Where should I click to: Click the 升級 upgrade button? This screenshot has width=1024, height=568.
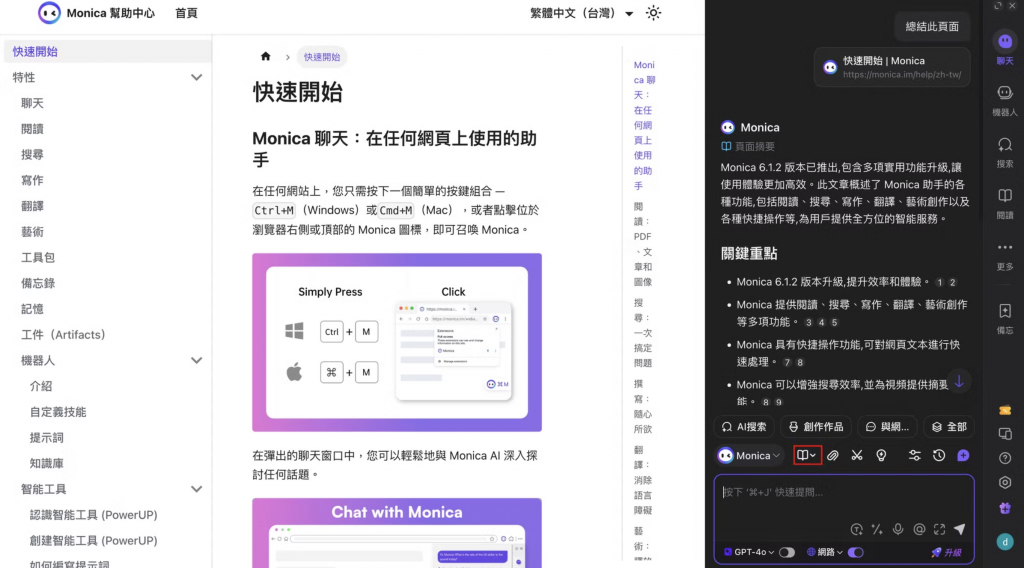point(947,552)
